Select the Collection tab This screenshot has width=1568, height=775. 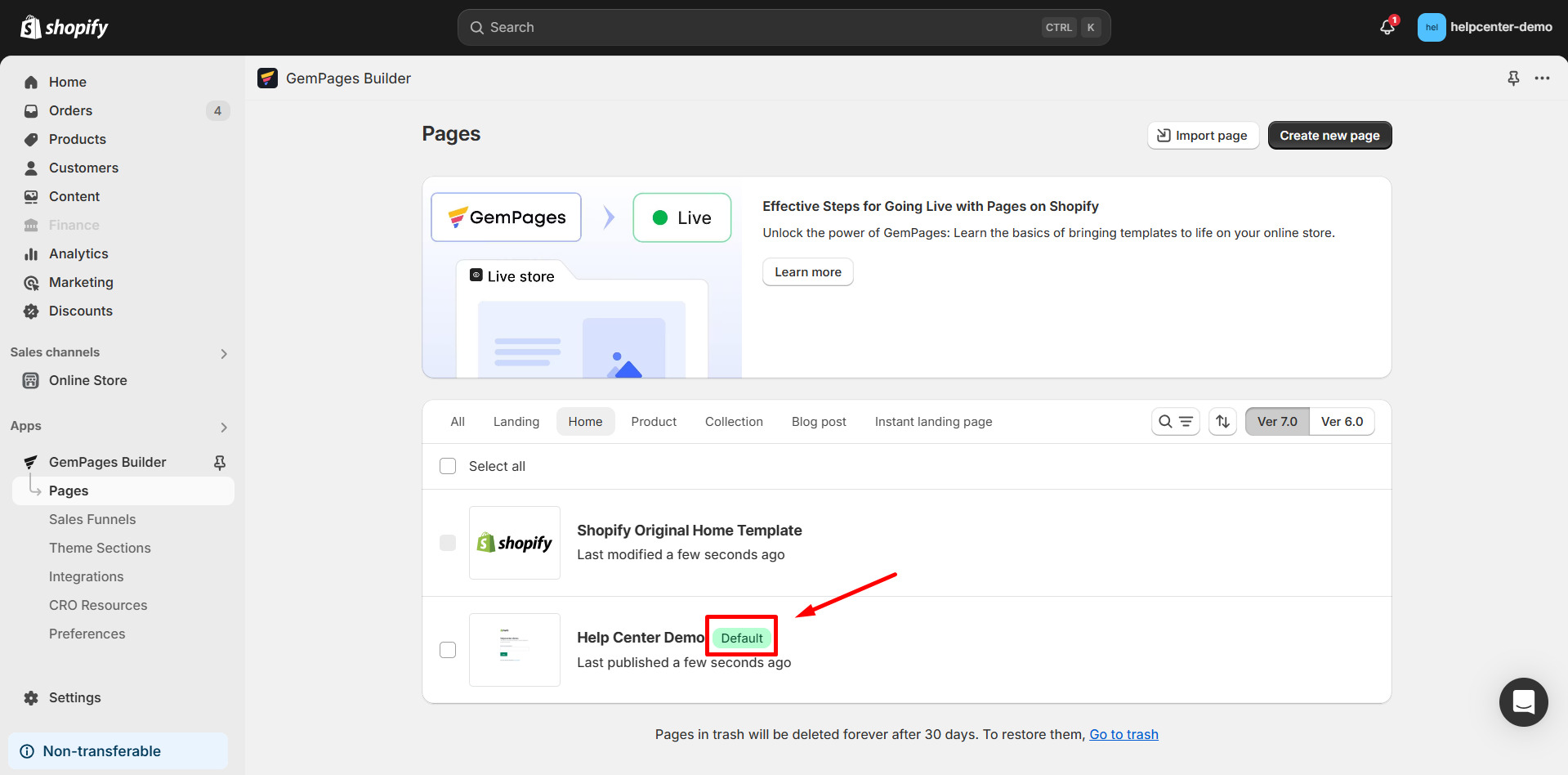734,422
